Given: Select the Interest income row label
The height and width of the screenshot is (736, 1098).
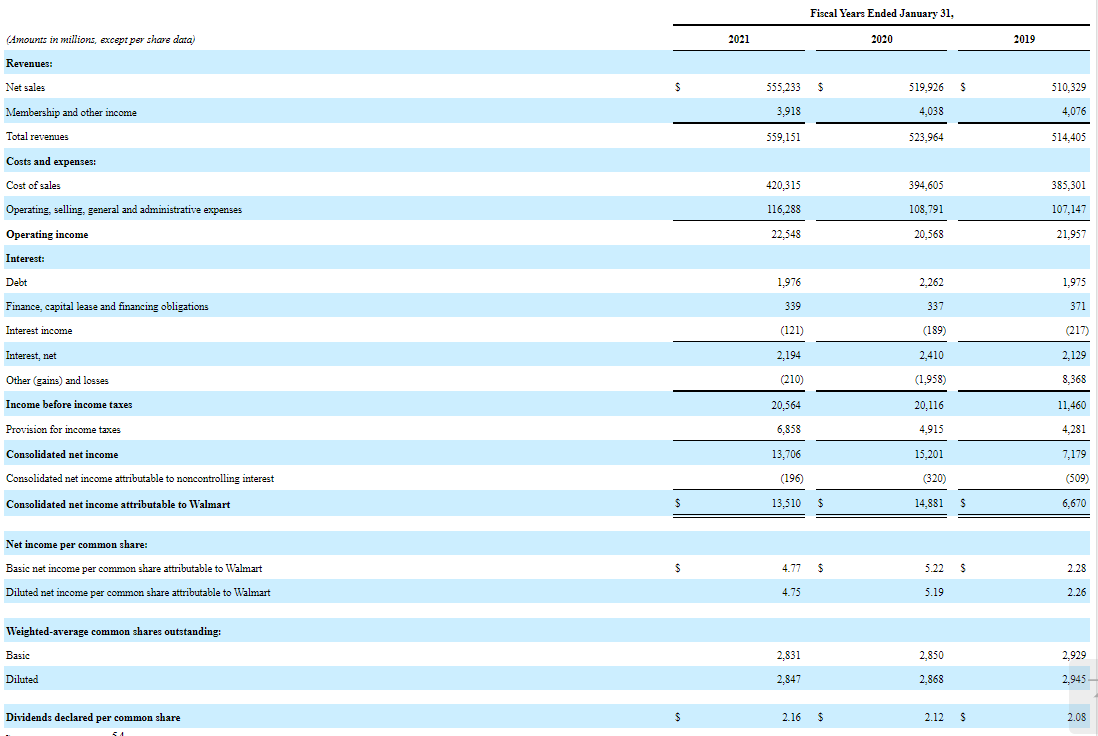Looking at the screenshot, I should (x=39, y=330).
